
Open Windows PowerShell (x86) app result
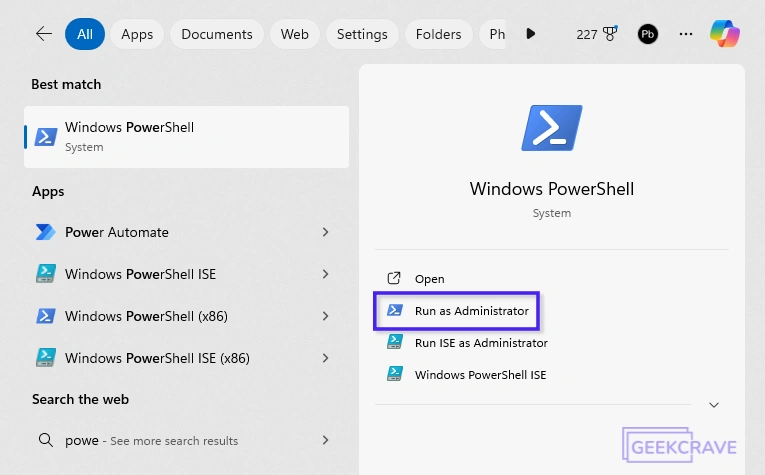pos(186,316)
